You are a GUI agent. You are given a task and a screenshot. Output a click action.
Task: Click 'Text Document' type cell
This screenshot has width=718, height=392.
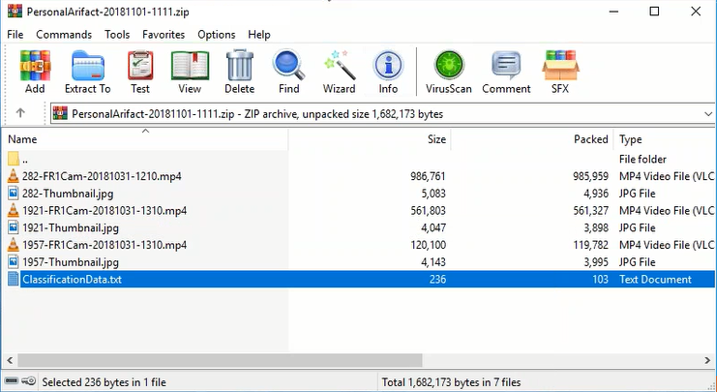655,279
